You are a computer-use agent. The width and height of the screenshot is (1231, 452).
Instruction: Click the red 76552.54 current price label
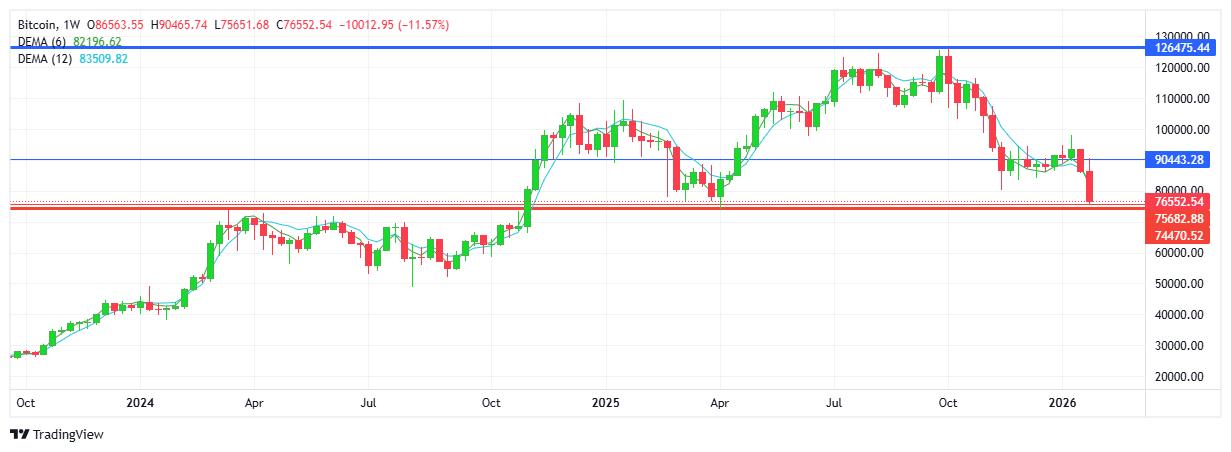(1181, 202)
